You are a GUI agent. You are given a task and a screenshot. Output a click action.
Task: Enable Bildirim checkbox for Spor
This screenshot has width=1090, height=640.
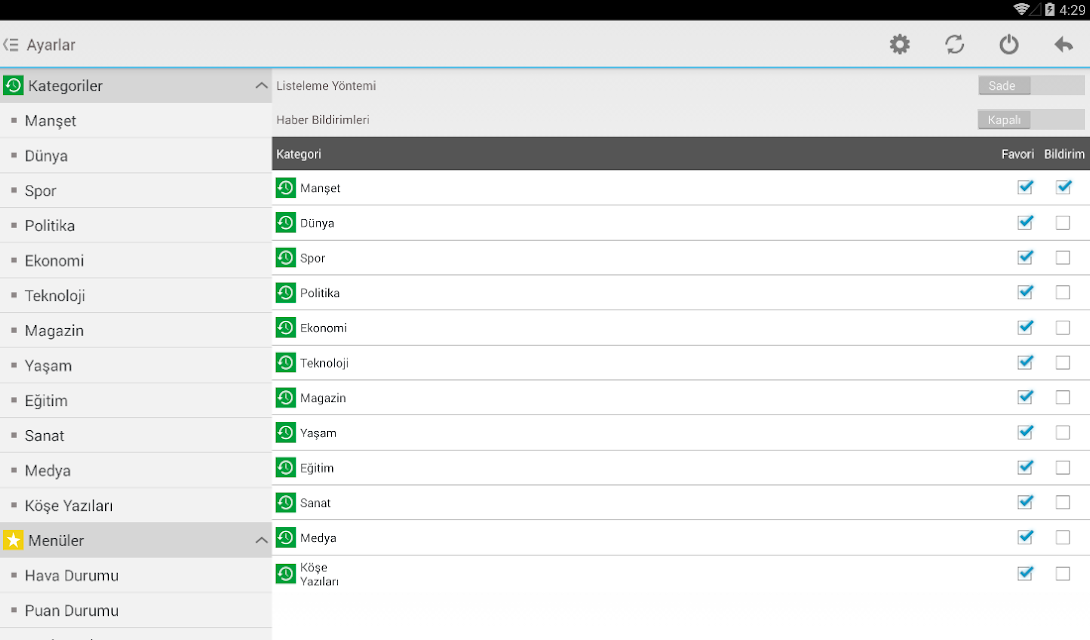click(x=1063, y=257)
